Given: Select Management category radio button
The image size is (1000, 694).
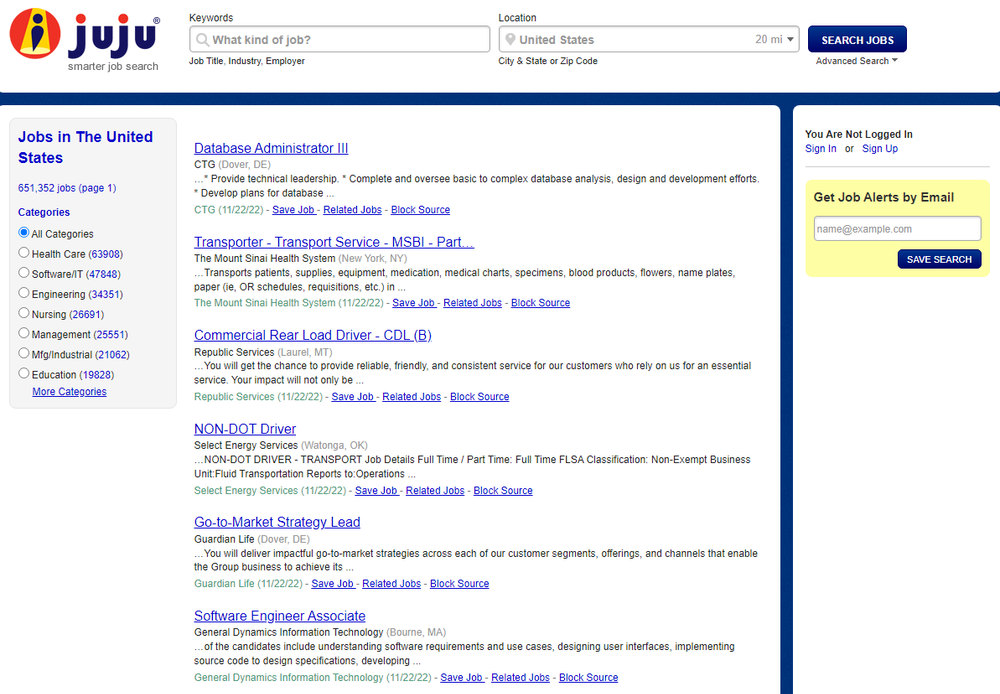Looking at the screenshot, I should click(x=24, y=333).
